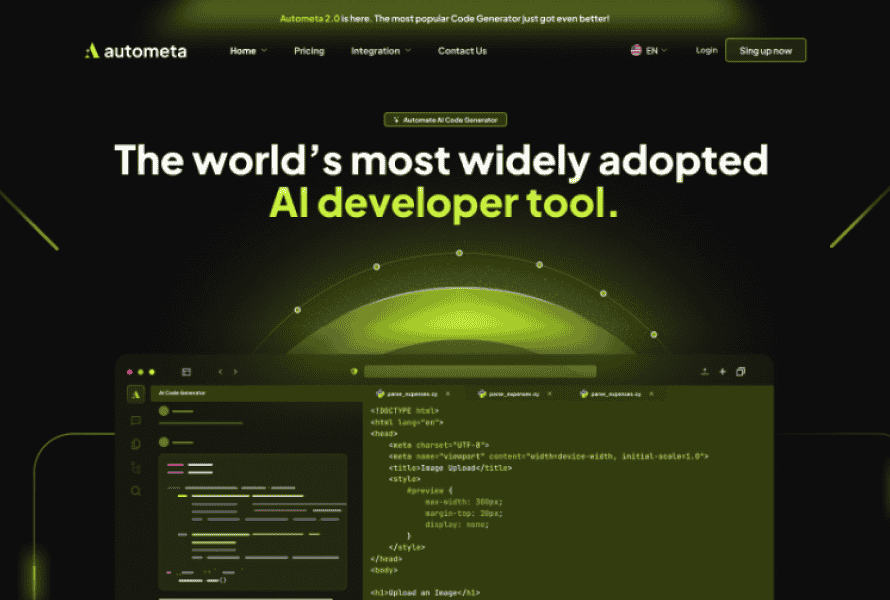This screenshot has width=890, height=600.
Task: Click the Autometa 'A' icon in editor sidebar
Action: click(x=136, y=394)
